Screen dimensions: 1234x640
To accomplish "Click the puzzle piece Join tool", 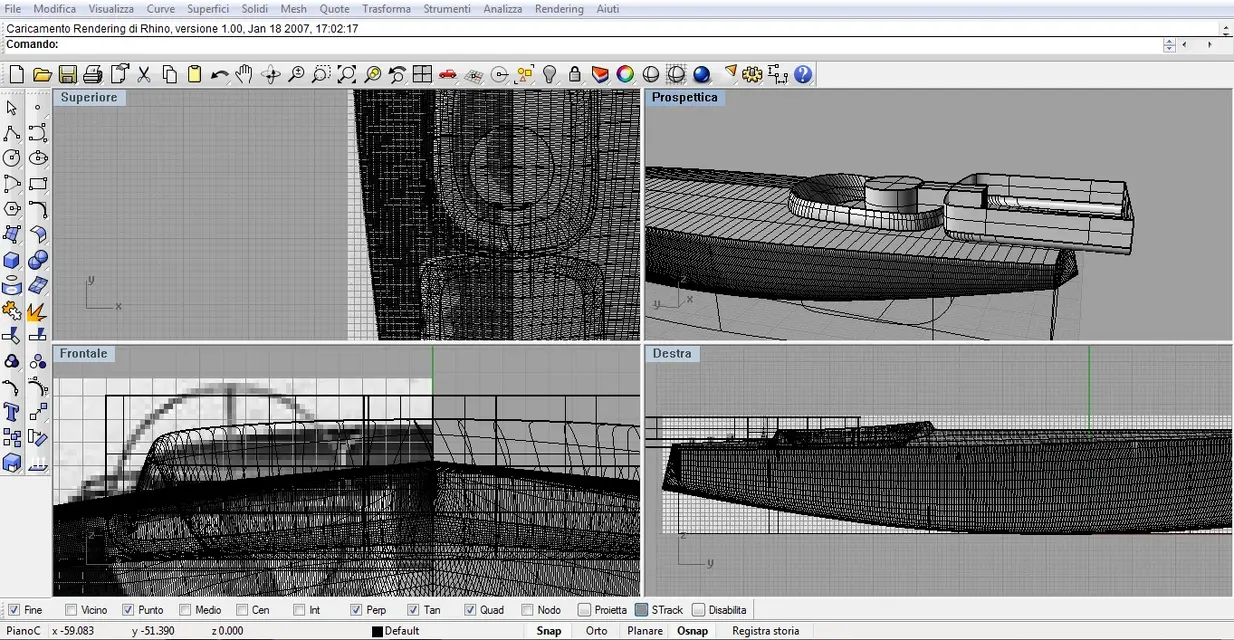I will pos(12,311).
